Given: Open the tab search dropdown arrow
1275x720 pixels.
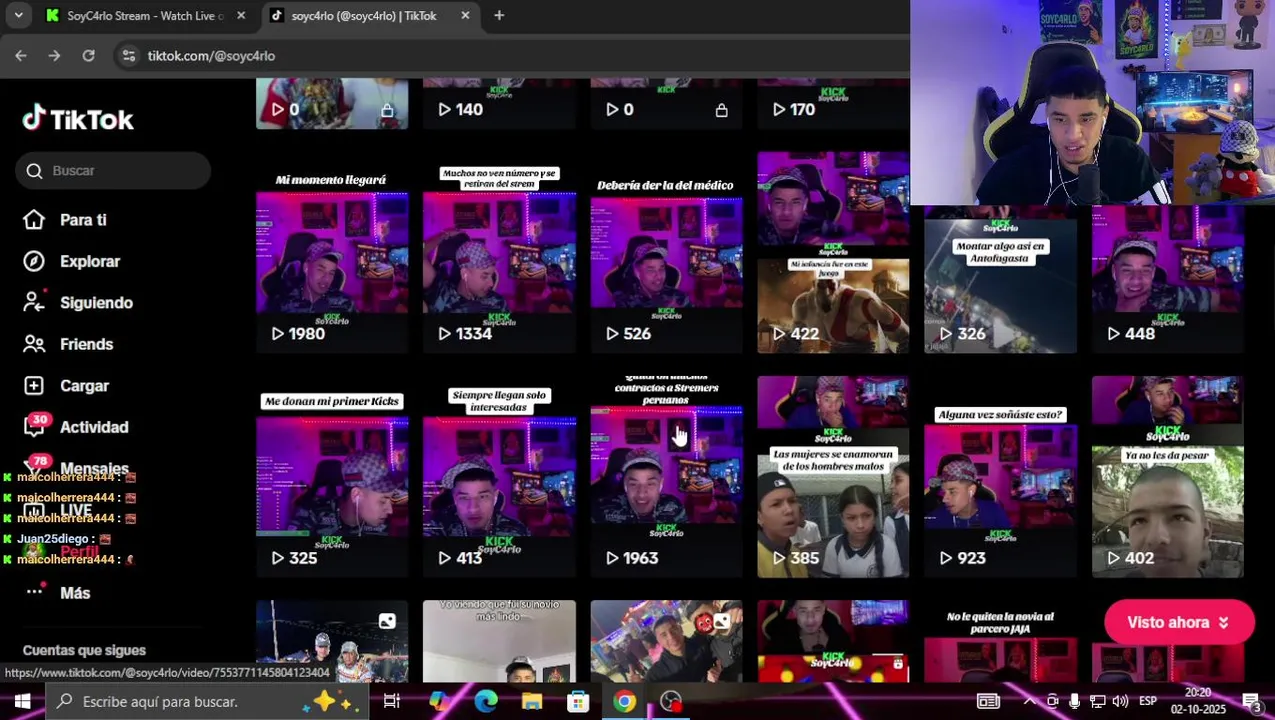Looking at the screenshot, I should (18, 16).
